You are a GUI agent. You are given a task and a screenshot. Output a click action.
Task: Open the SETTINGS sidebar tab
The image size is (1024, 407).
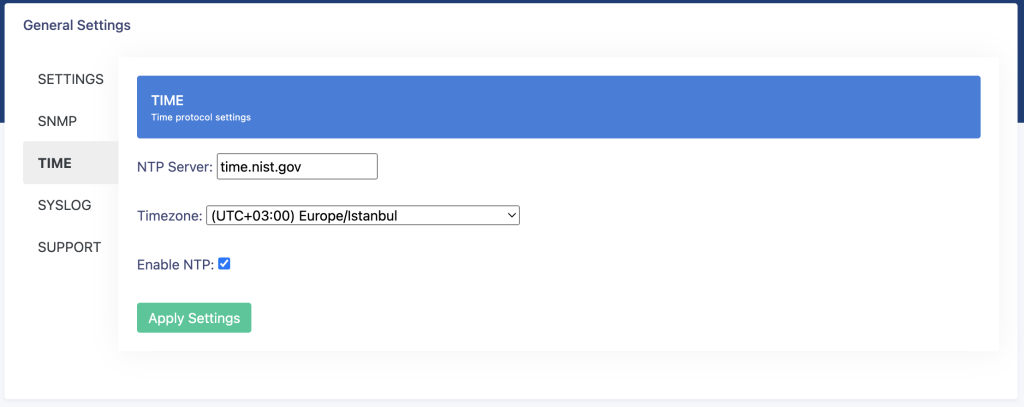click(71, 80)
